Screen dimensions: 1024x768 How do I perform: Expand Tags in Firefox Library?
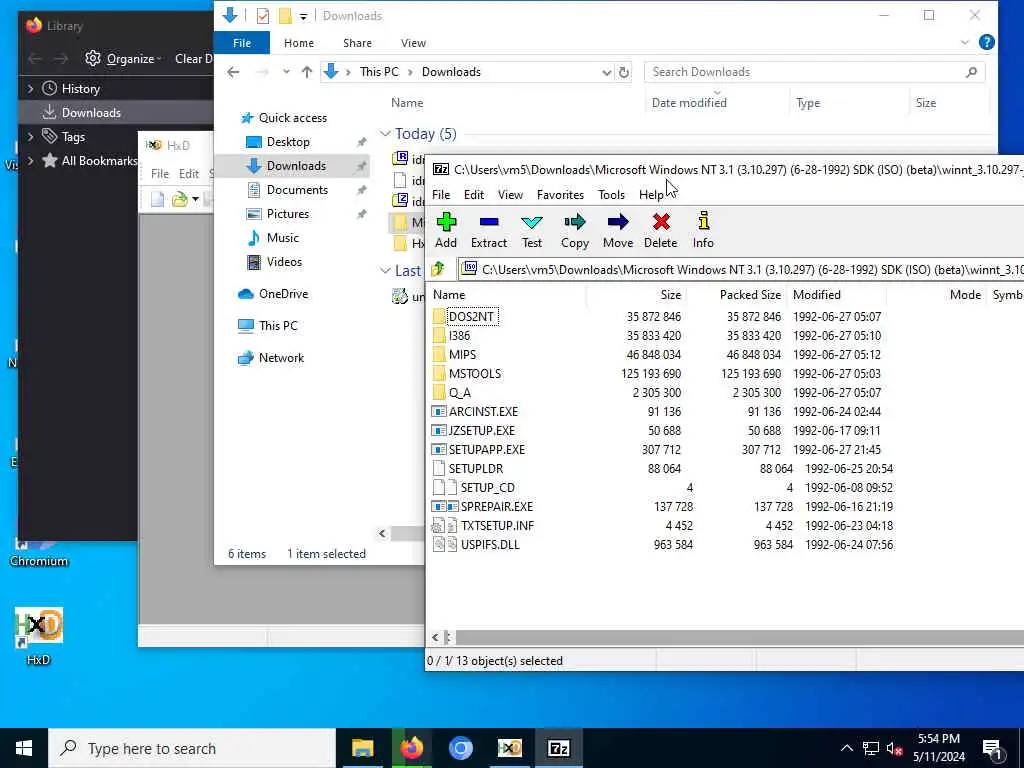tap(31, 136)
